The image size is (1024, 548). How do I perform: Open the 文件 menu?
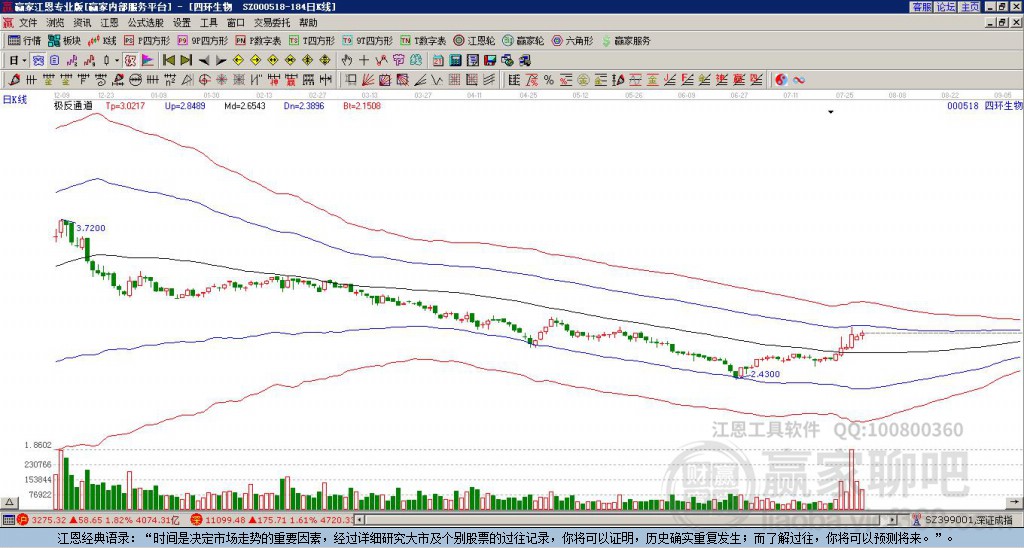(28, 23)
